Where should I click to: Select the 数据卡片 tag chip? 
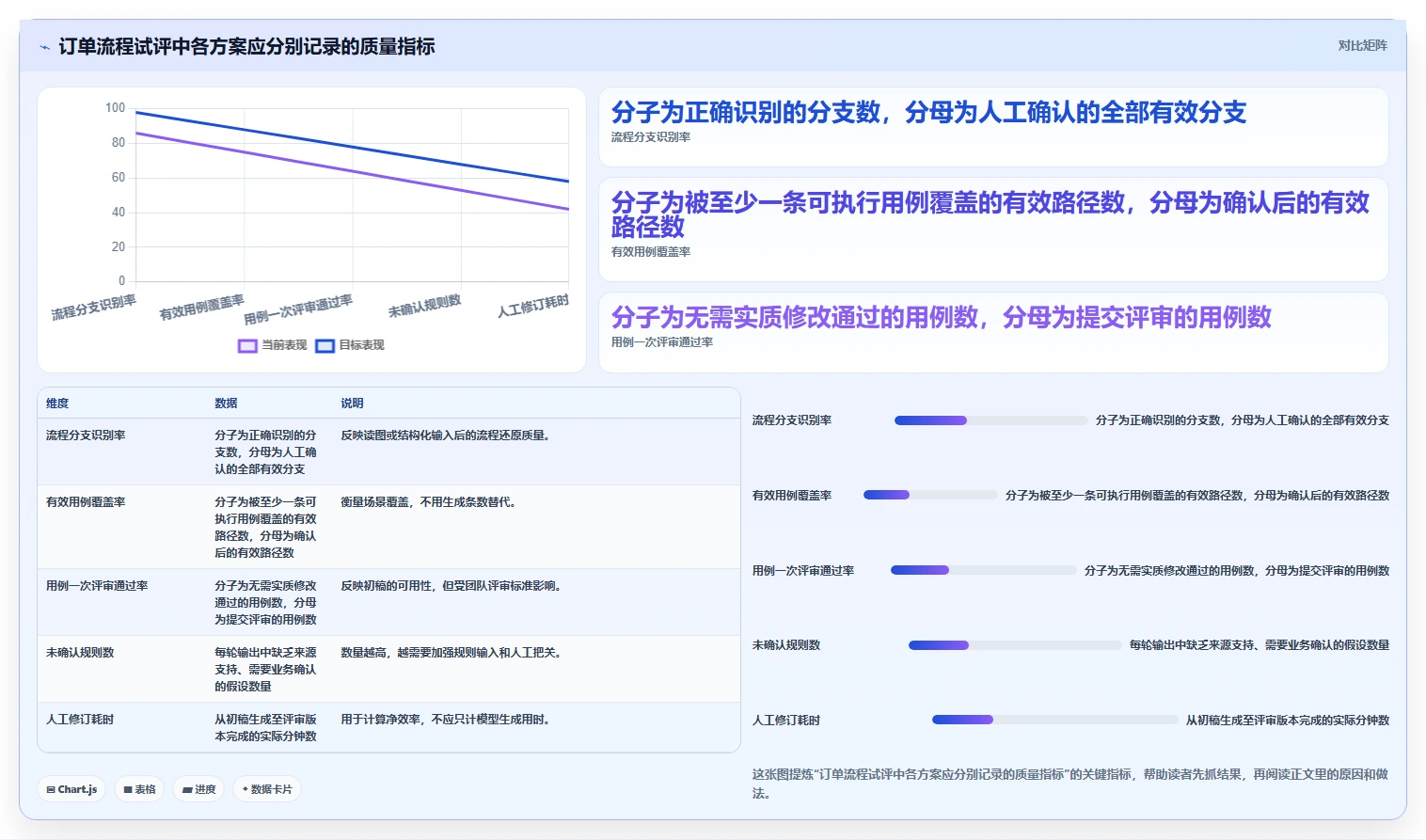point(267,789)
